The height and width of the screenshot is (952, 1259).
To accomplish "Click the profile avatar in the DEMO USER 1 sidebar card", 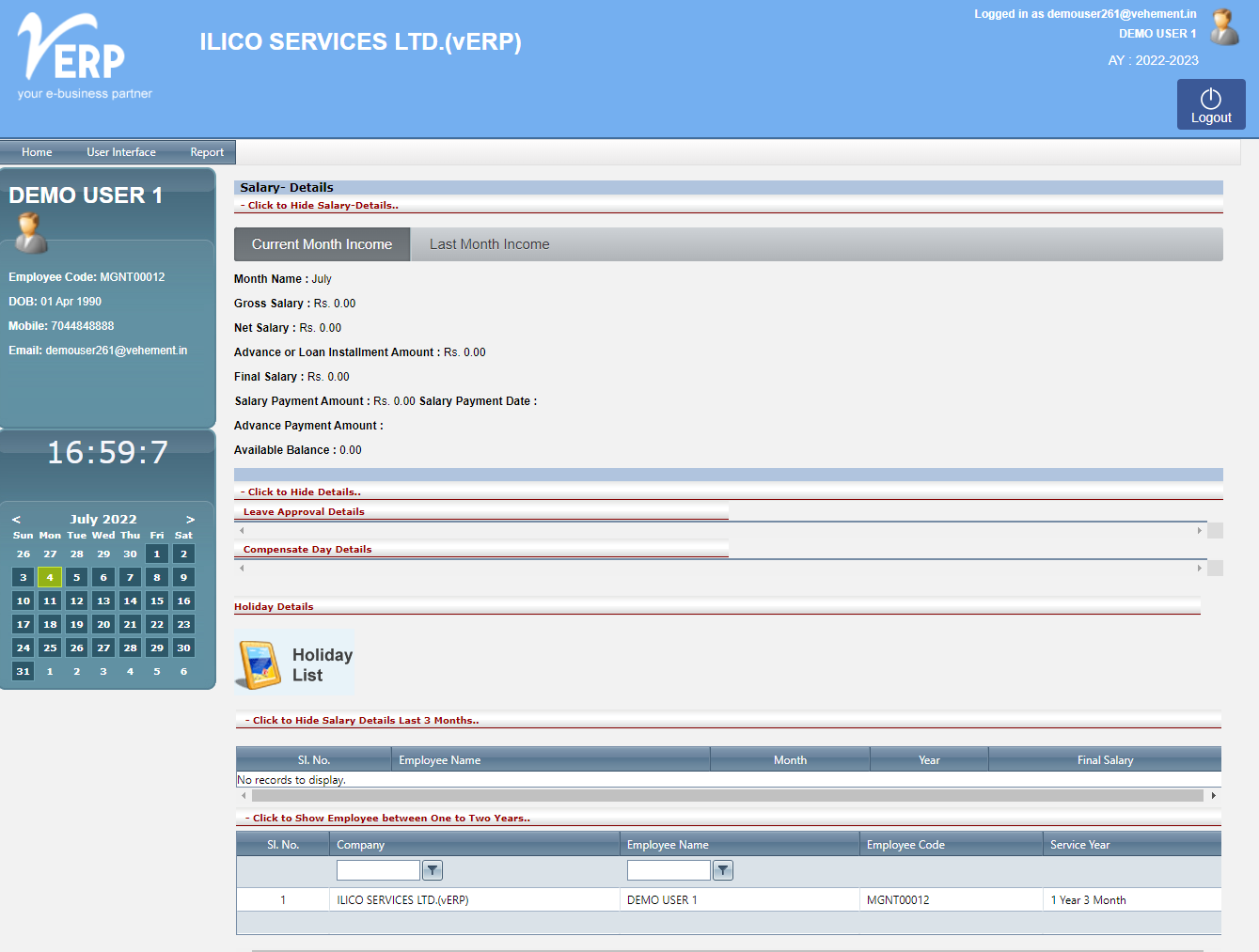I will [x=31, y=233].
